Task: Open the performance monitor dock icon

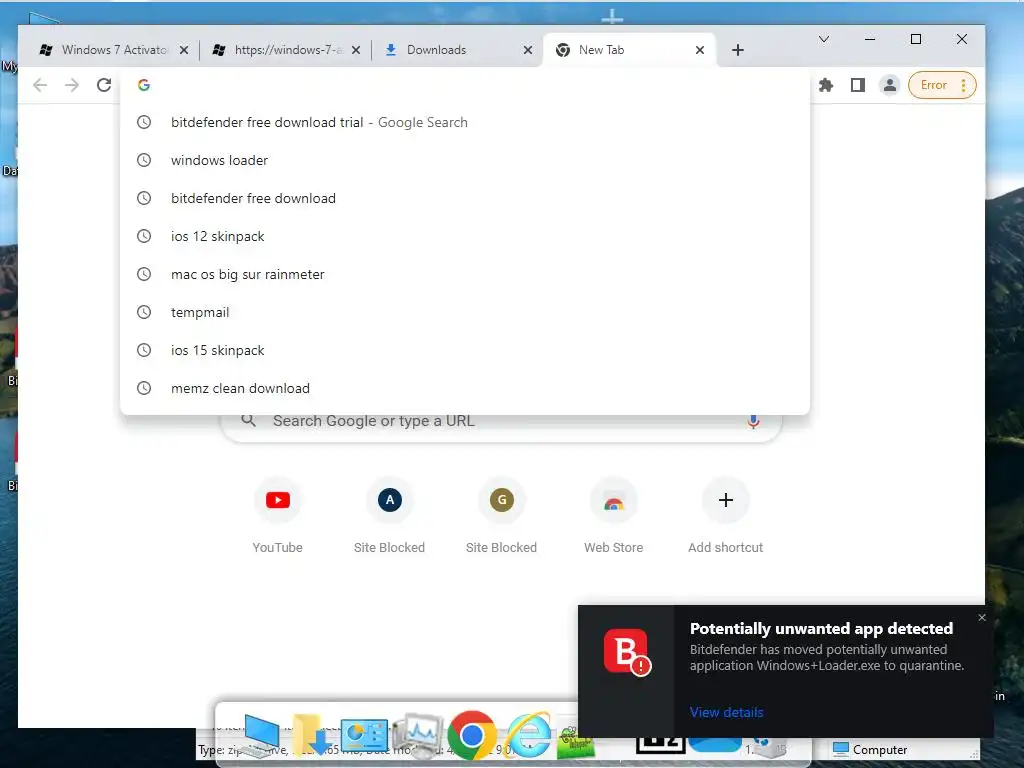Action: click(418, 735)
